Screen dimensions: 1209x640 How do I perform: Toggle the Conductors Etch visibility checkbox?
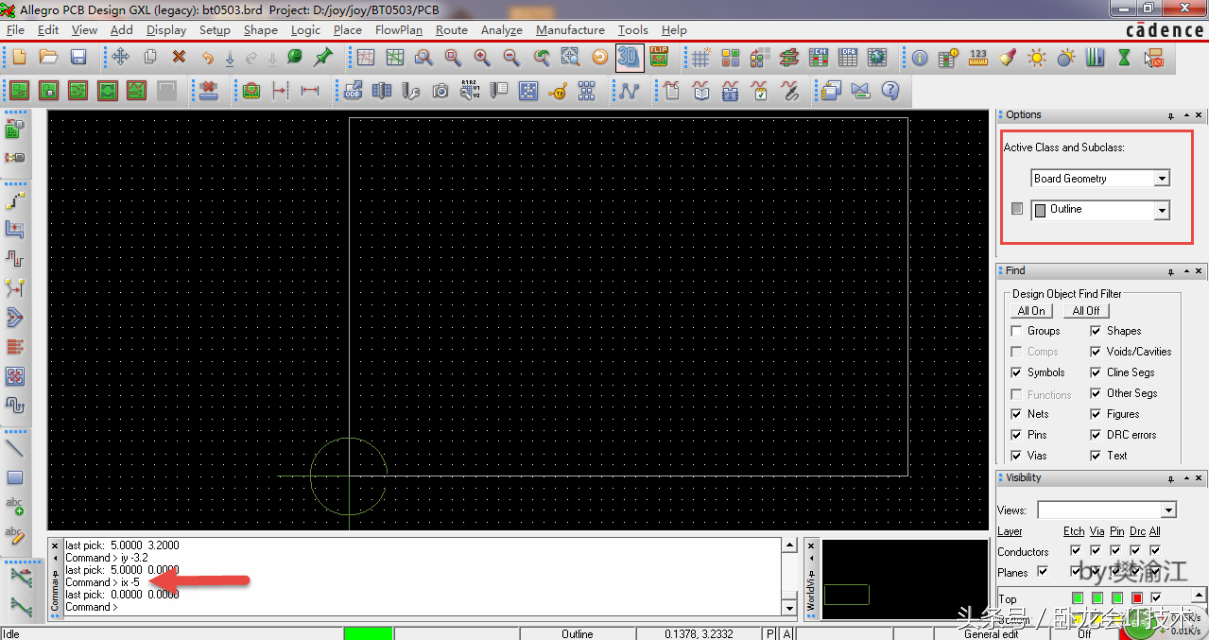click(x=1075, y=550)
